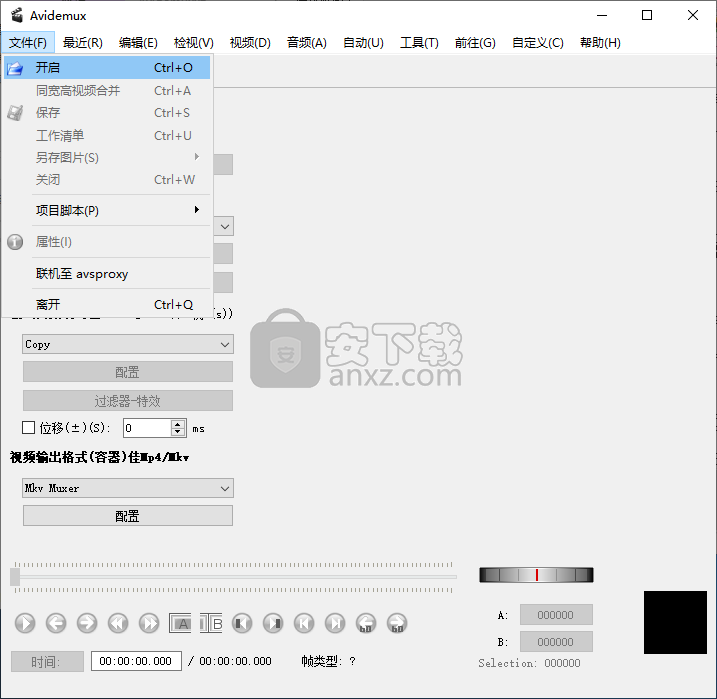Image resolution: width=717 pixels, height=699 pixels.
Task: Open the 最近(R) menu
Action: click(83, 43)
